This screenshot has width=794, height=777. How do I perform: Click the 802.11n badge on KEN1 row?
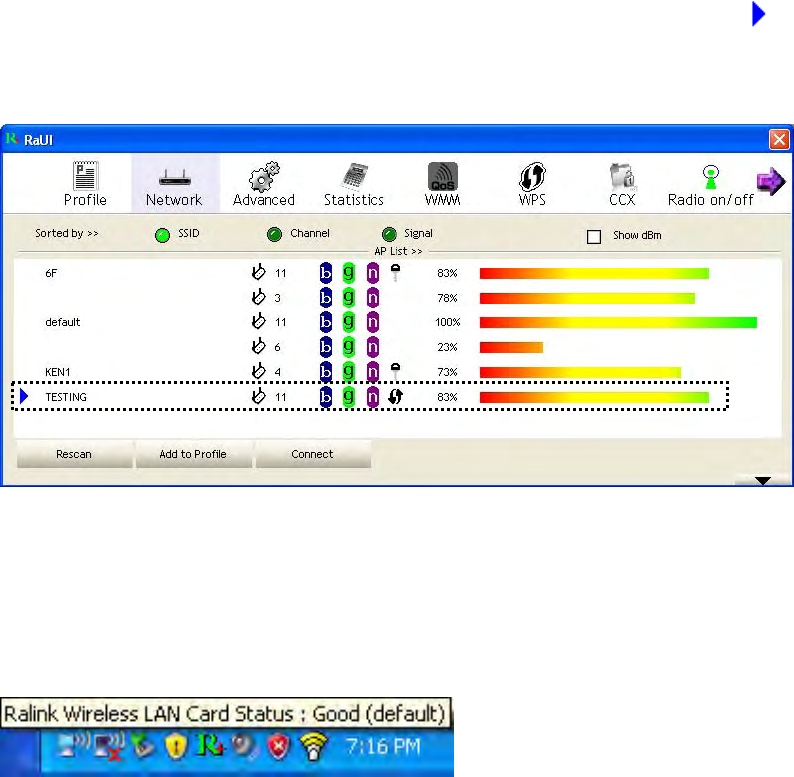(373, 371)
